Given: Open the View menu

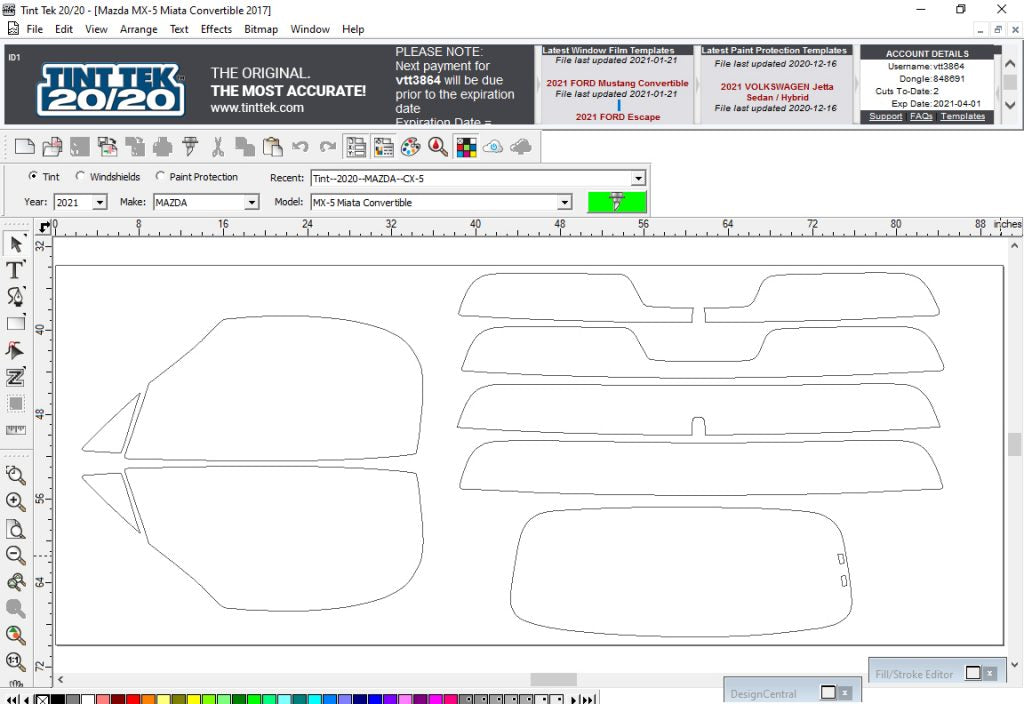Looking at the screenshot, I should (96, 29).
